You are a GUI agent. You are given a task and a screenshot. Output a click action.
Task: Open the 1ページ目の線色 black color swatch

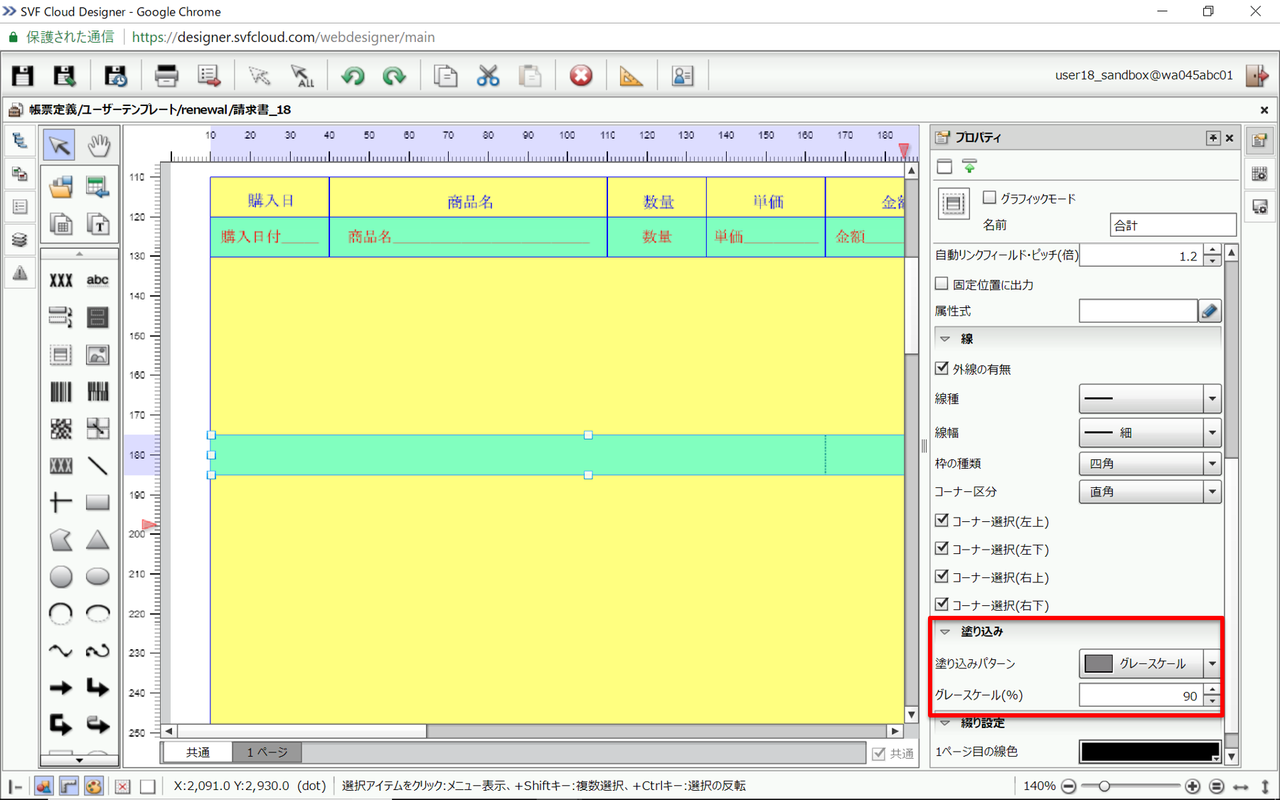click(1150, 751)
